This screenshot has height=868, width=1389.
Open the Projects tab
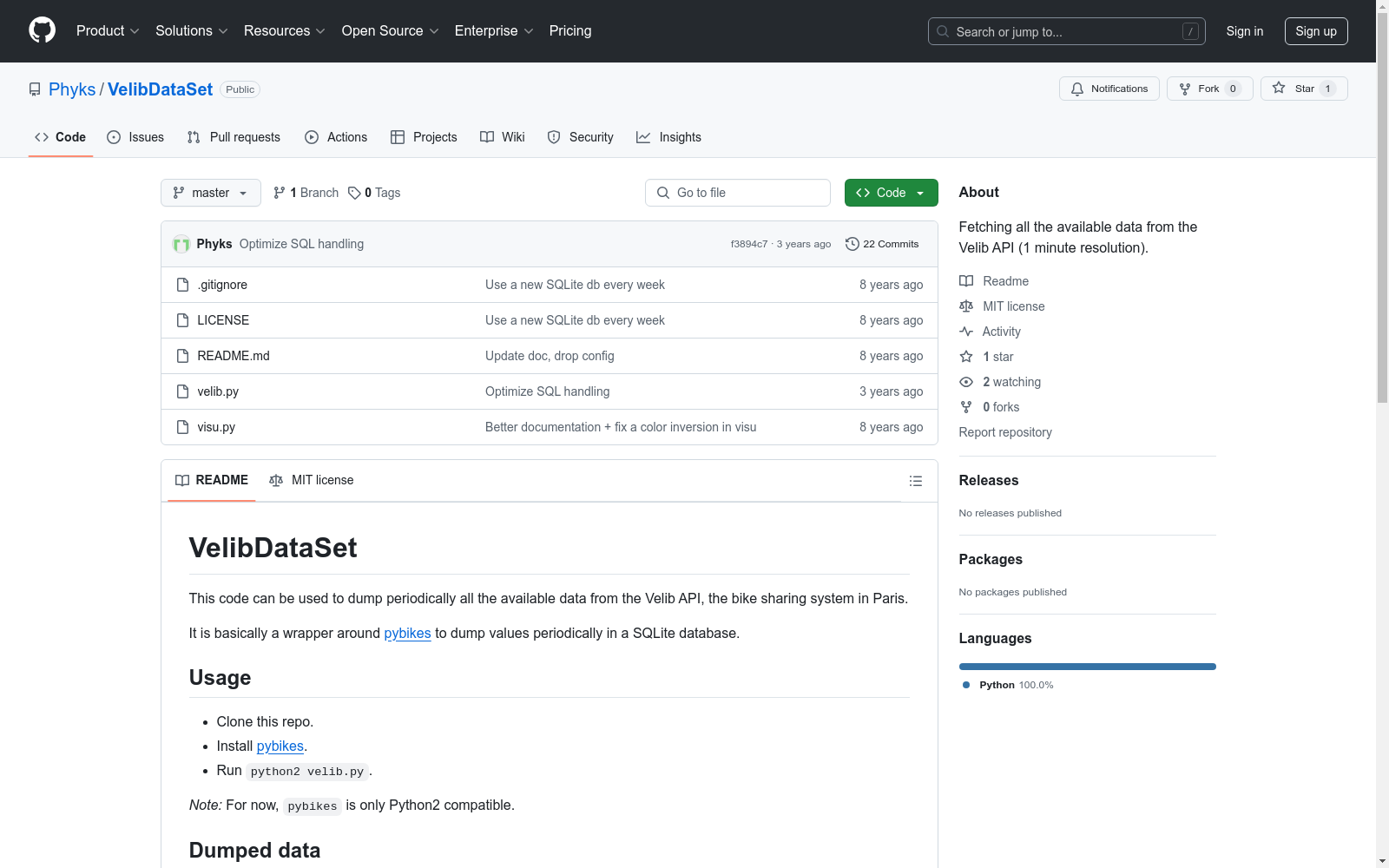point(424,137)
